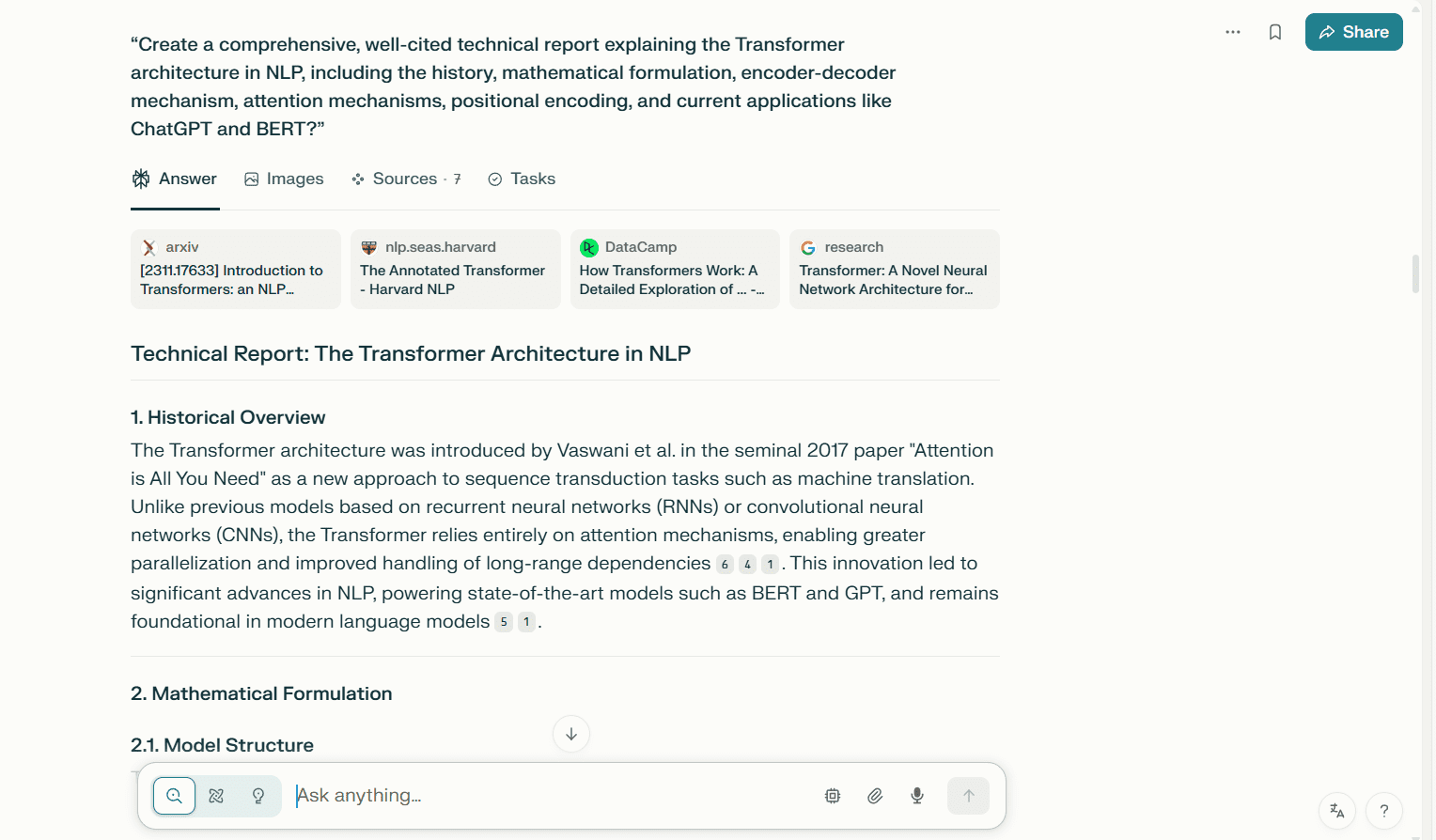Screen dimensions: 1436x840
Task: Open the model selector chip icon
Action: coord(833,796)
